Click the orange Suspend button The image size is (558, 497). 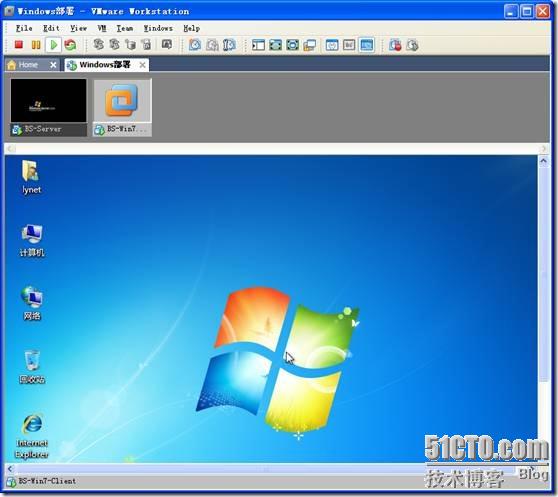[36, 45]
